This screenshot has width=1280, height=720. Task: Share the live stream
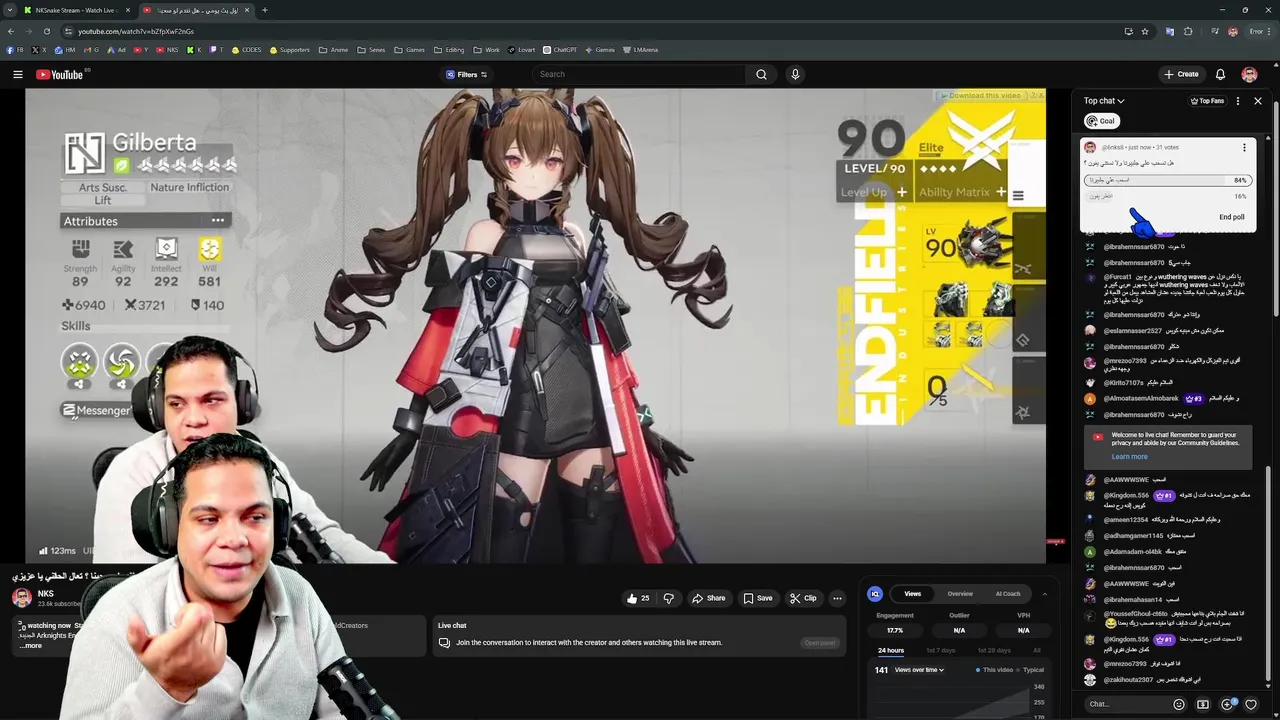[708, 598]
